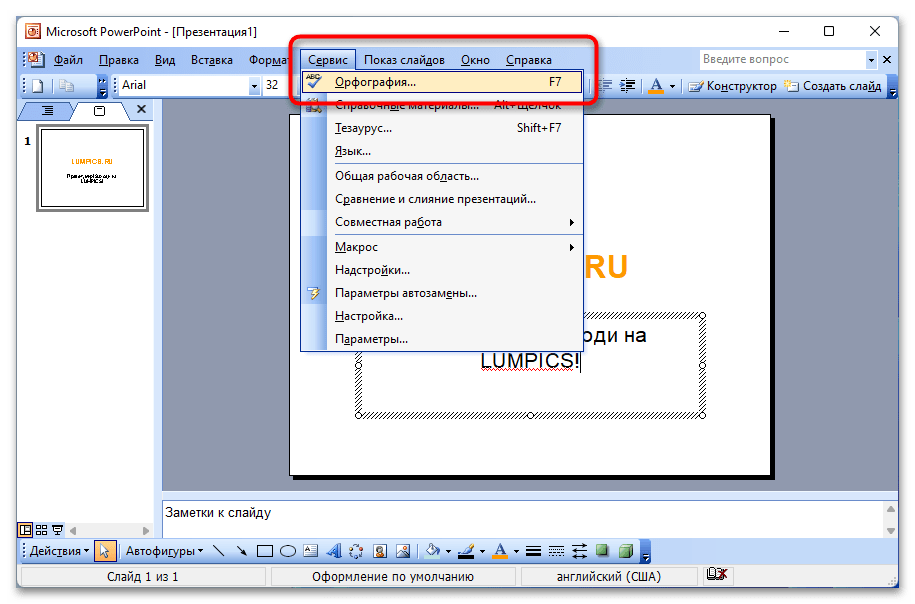
Task: Click the Создать слайд button
Action: (x=834, y=86)
